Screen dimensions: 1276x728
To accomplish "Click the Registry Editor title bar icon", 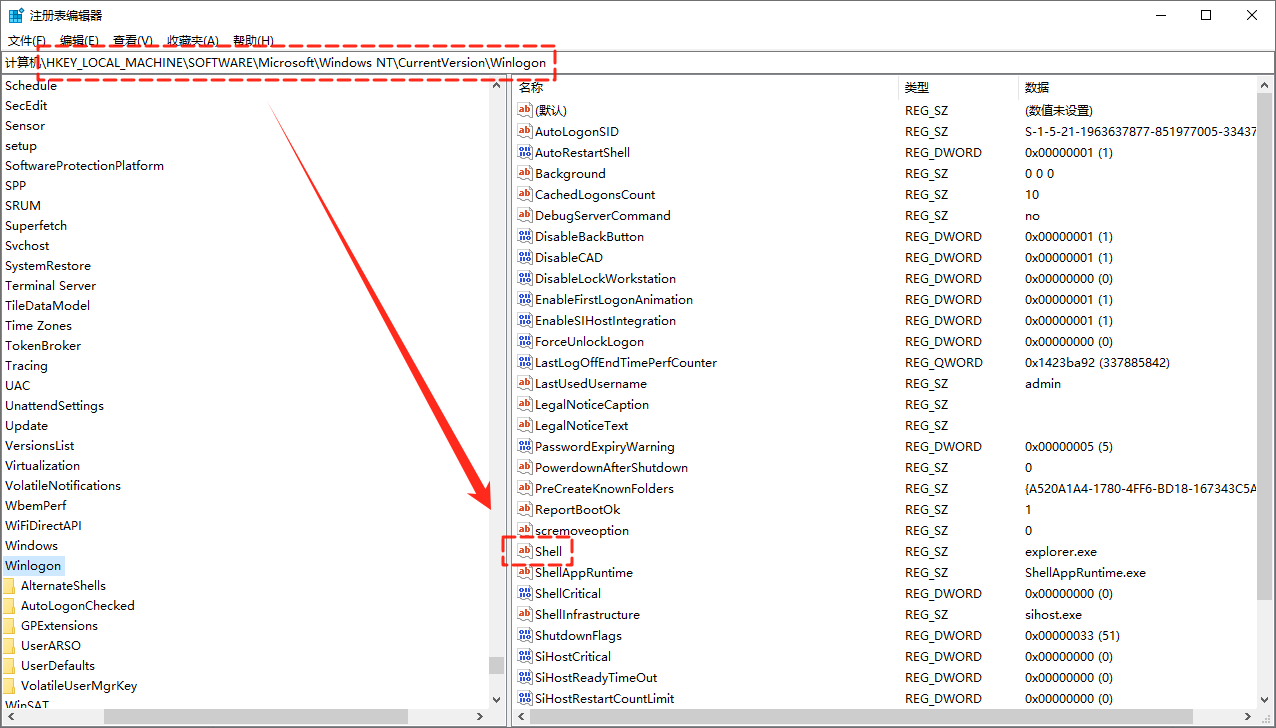I will [x=16, y=15].
